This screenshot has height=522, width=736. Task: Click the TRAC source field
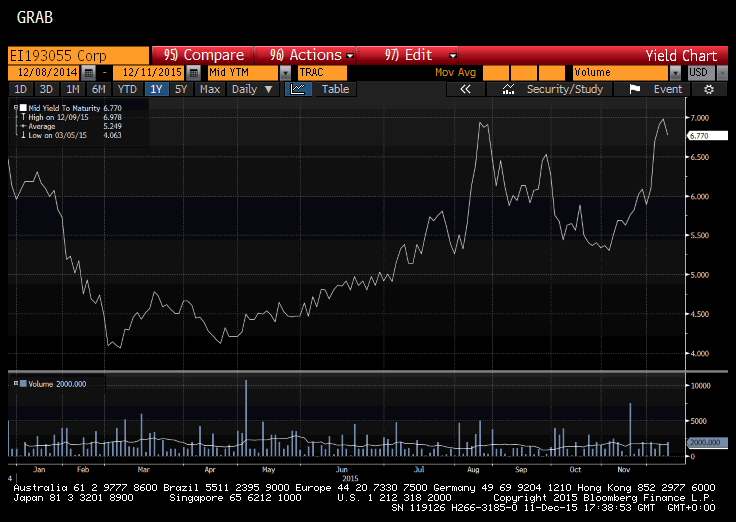[322, 73]
